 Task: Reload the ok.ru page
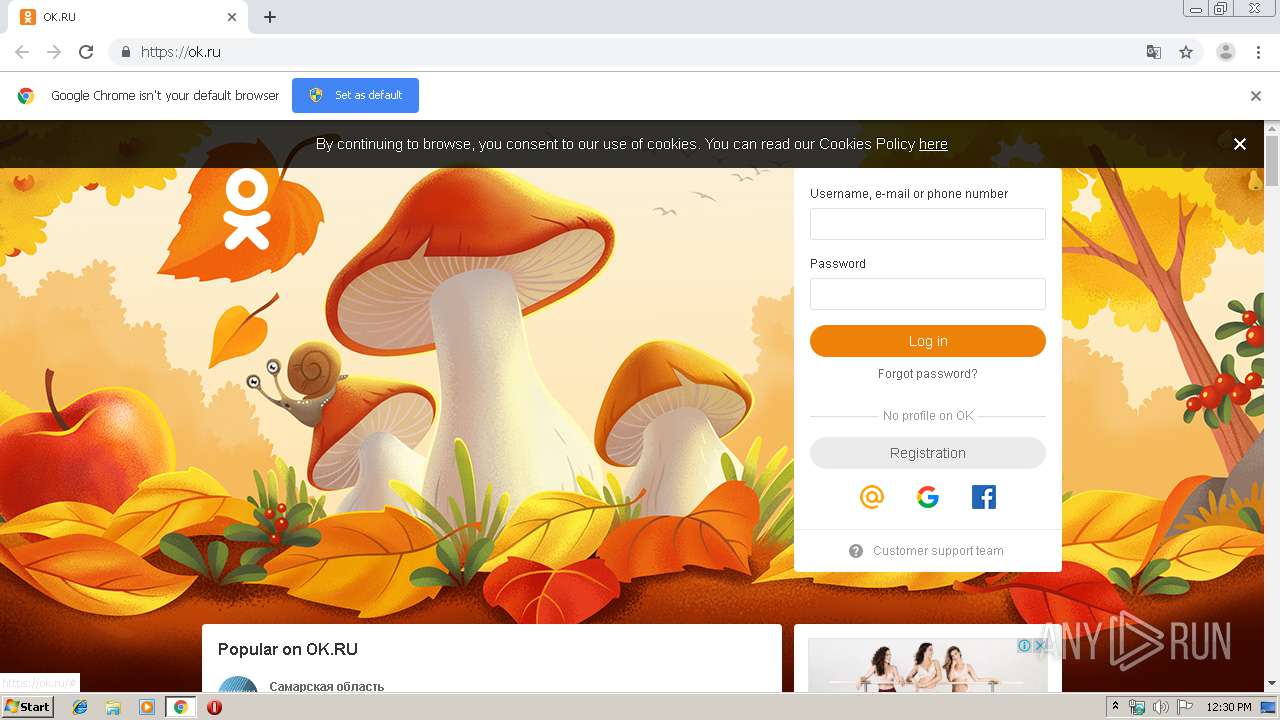coord(86,52)
